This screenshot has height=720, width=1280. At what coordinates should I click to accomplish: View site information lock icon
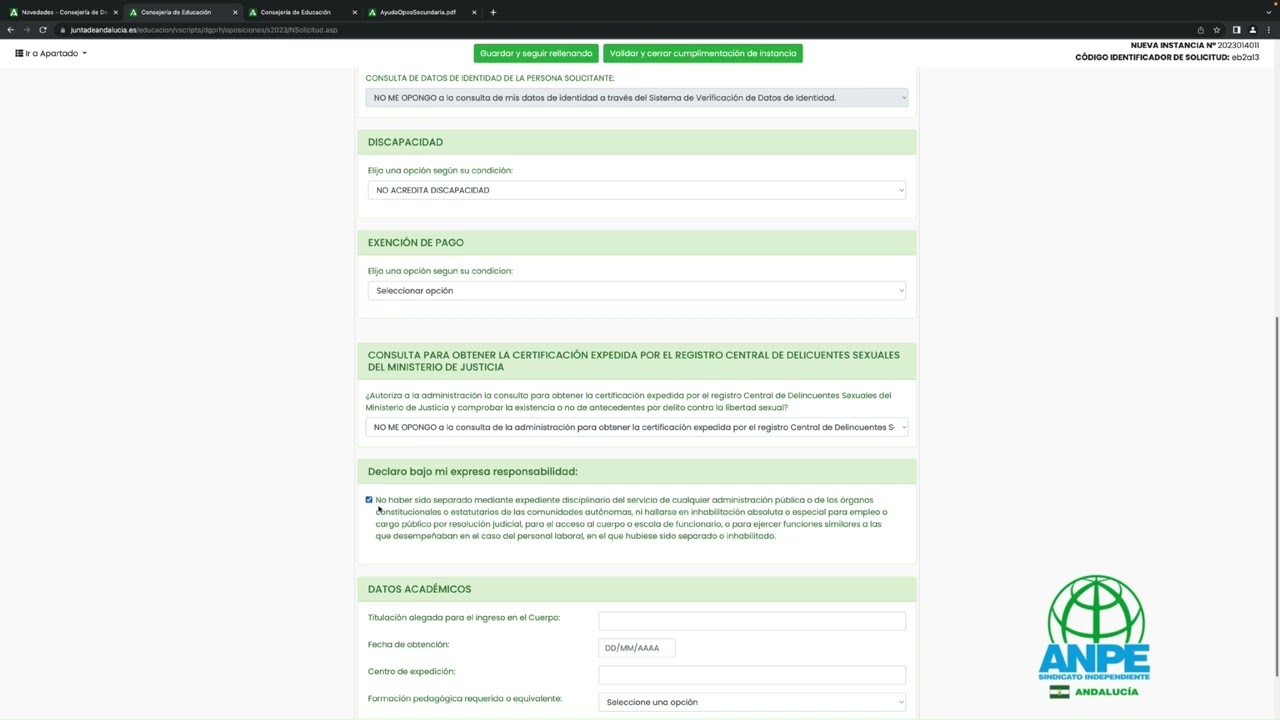coord(63,30)
